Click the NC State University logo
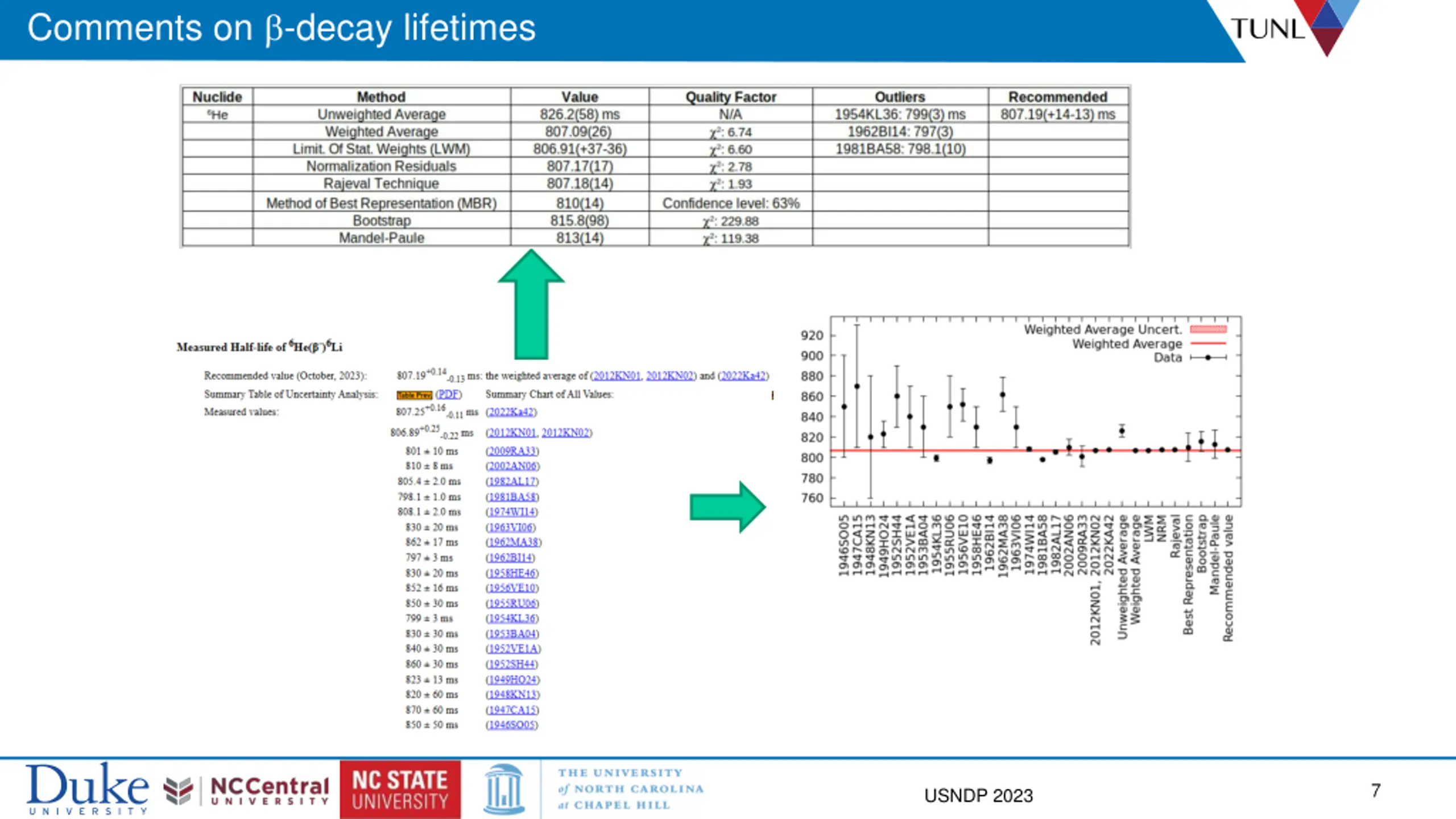This screenshot has height=819, width=1456. (x=400, y=789)
